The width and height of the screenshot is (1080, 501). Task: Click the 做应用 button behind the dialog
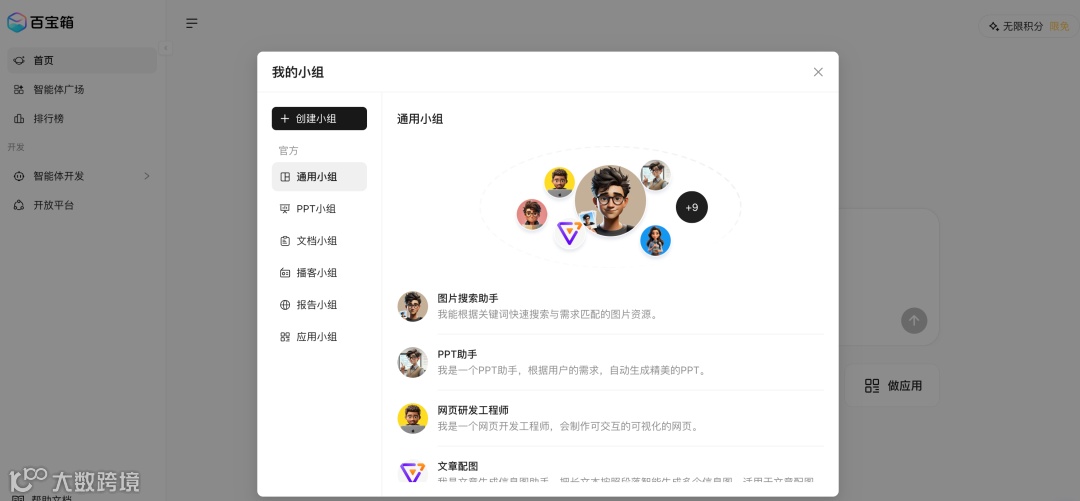coord(893,386)
